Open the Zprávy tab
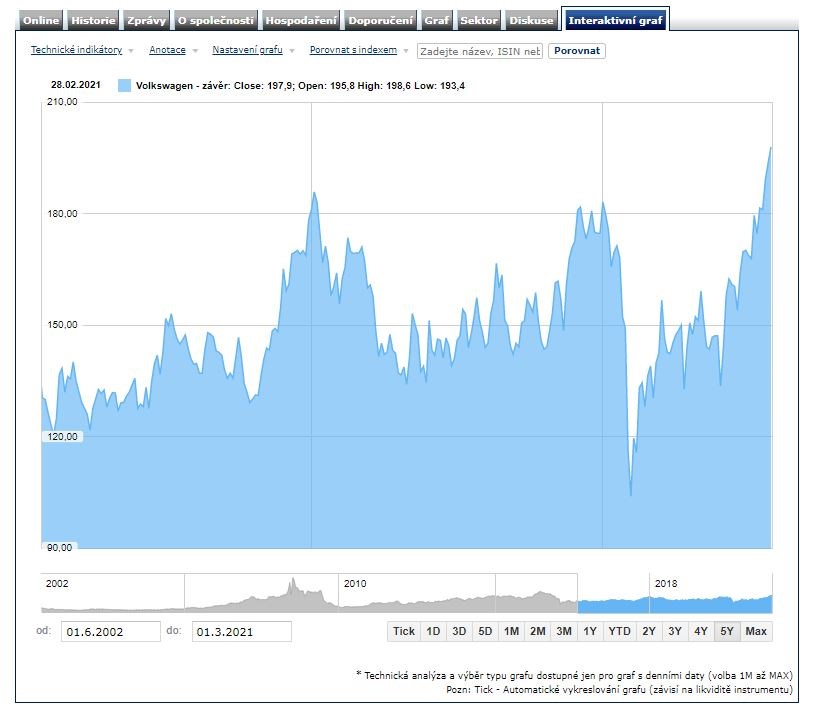Screen dimensions: 815x718 (x=146, y=20)
